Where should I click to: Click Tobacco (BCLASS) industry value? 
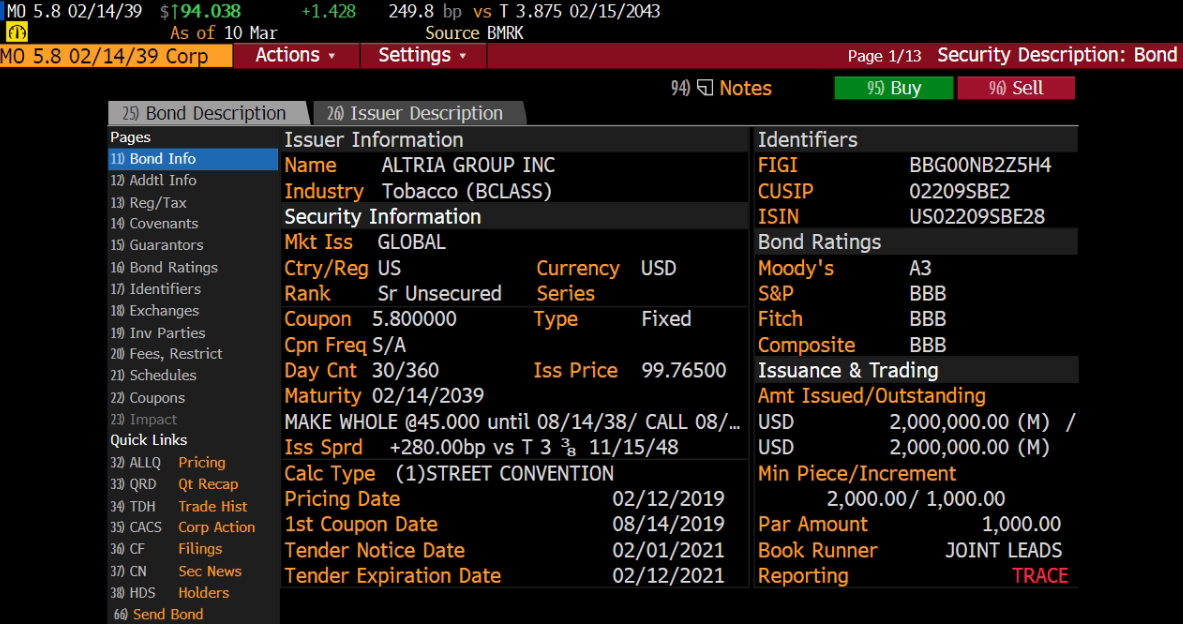click(466, 192)
